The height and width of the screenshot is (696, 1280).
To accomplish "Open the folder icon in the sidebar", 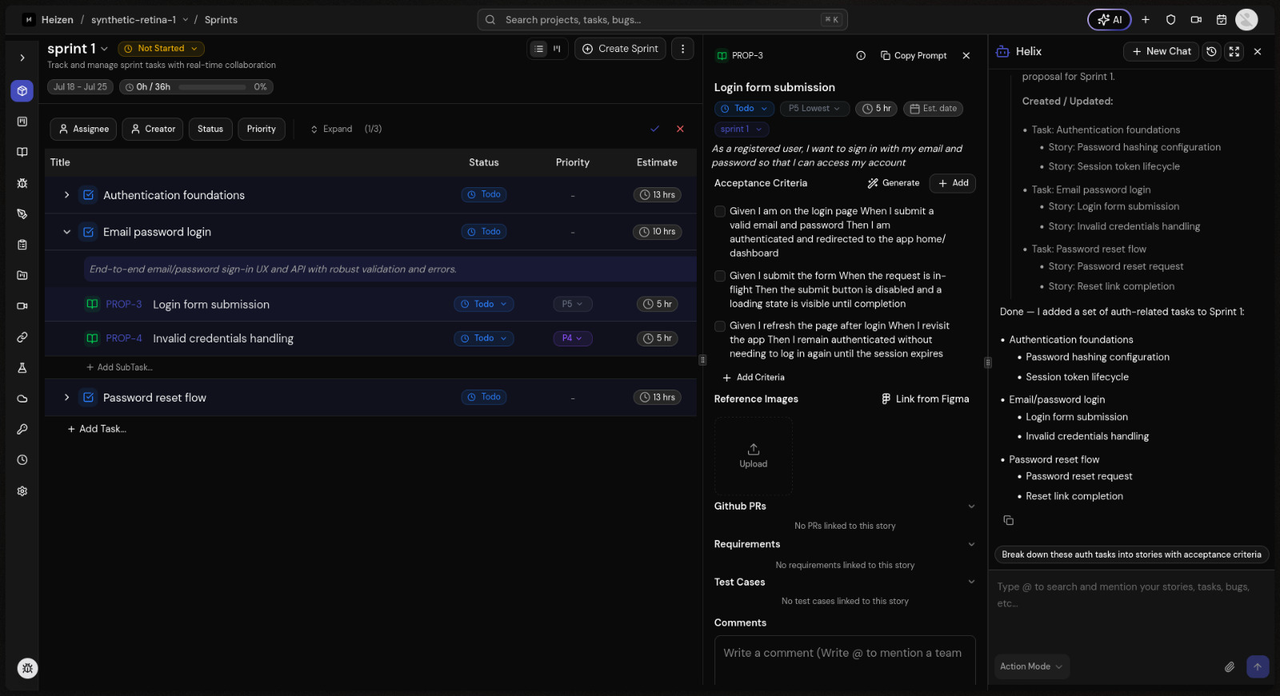I will tap(22, 275).
